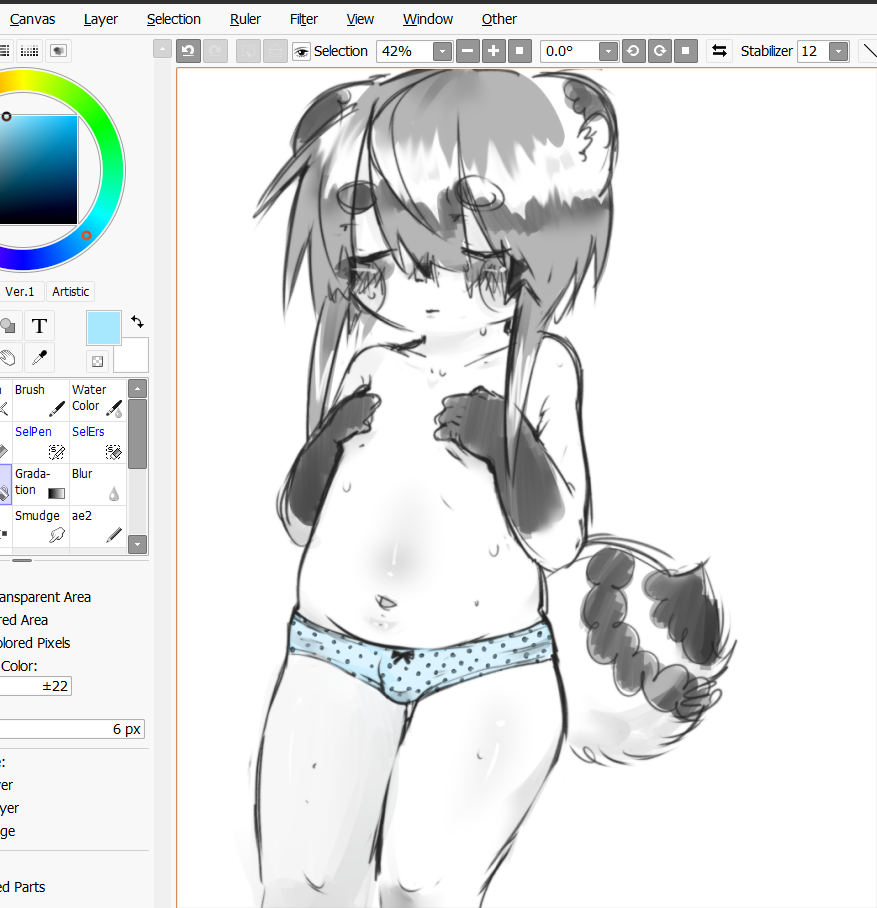Click the Undo arrow in the toolbar
The width and height of the screenshot is (877, 908).
pyautogui.click(x=188, y=51)
